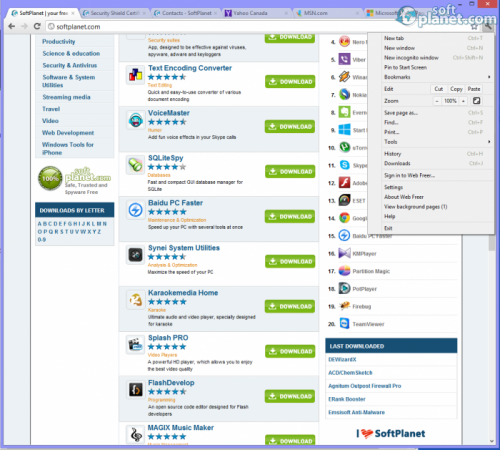Click the fullscreen zoom icon in menu
The image size is (500, 450).
(477, 101)
